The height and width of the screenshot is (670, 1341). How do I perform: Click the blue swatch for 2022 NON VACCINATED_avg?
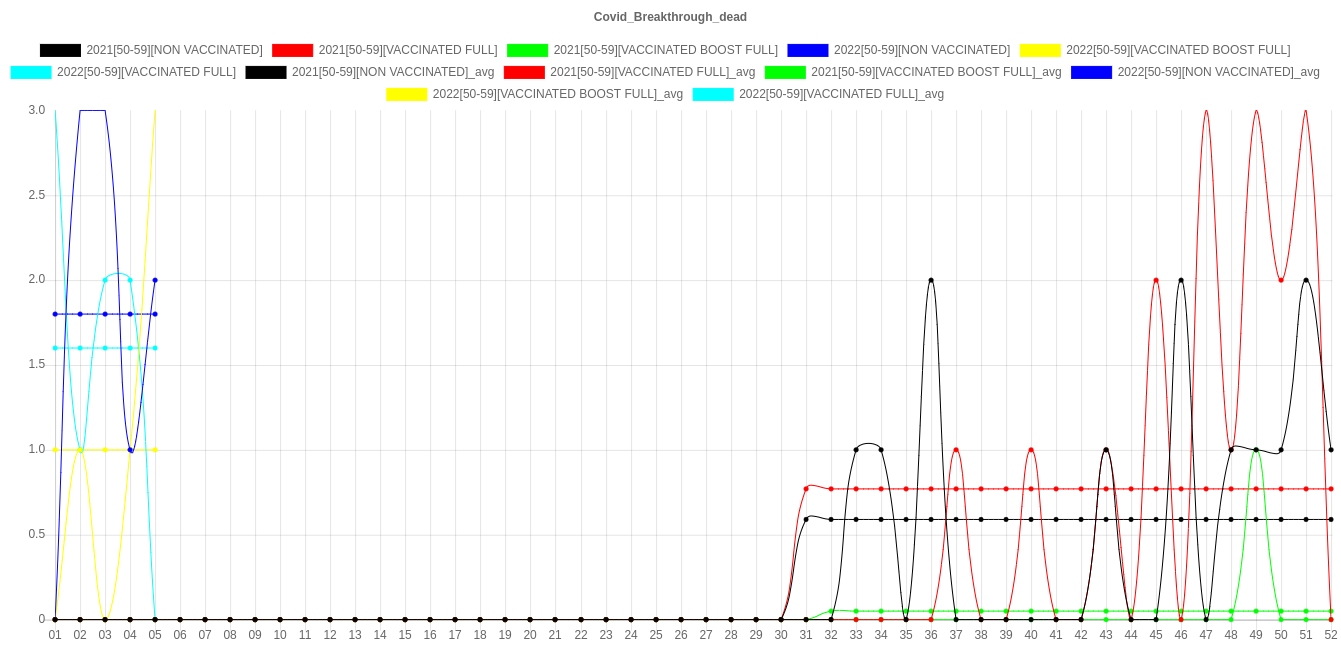coord(1091,72)
